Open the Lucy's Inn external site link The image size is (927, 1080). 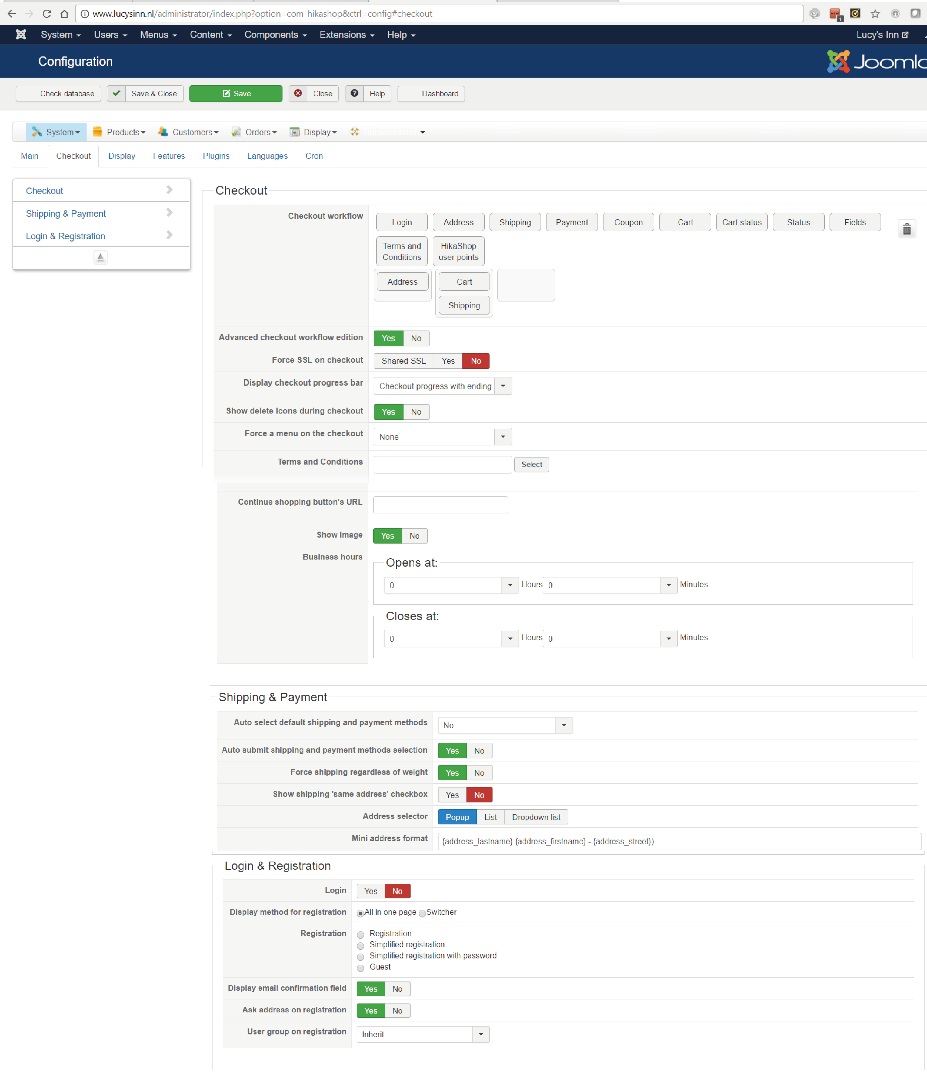(x=882, y=34)
